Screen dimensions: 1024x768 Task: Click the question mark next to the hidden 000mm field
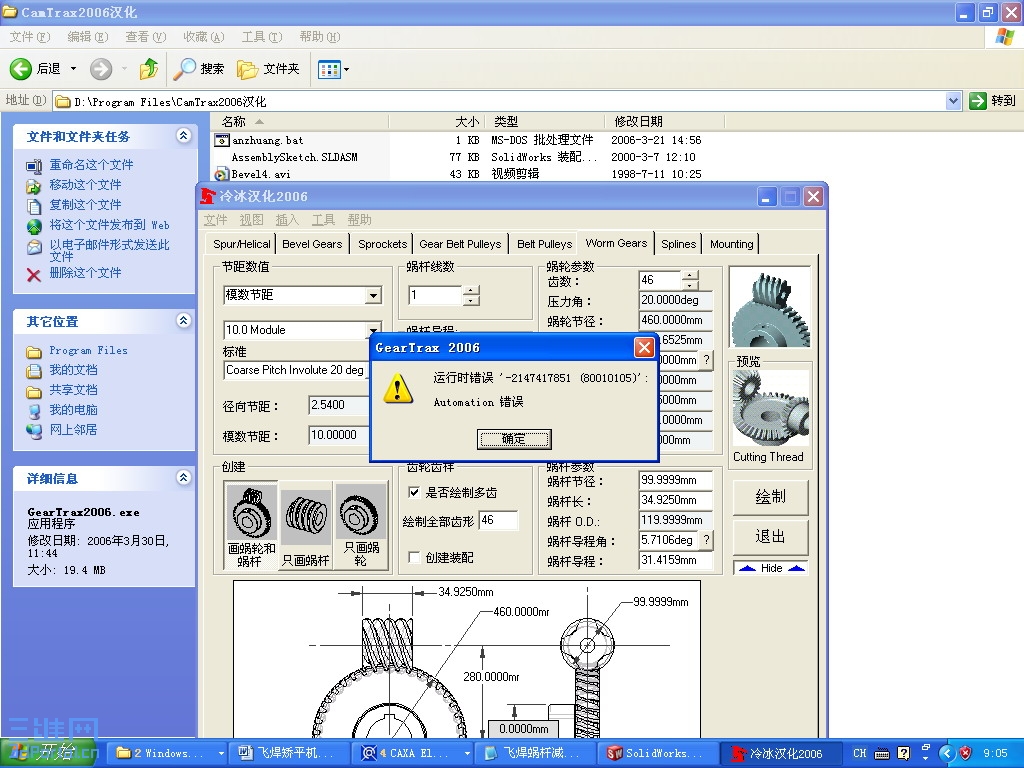click(706, 360)
